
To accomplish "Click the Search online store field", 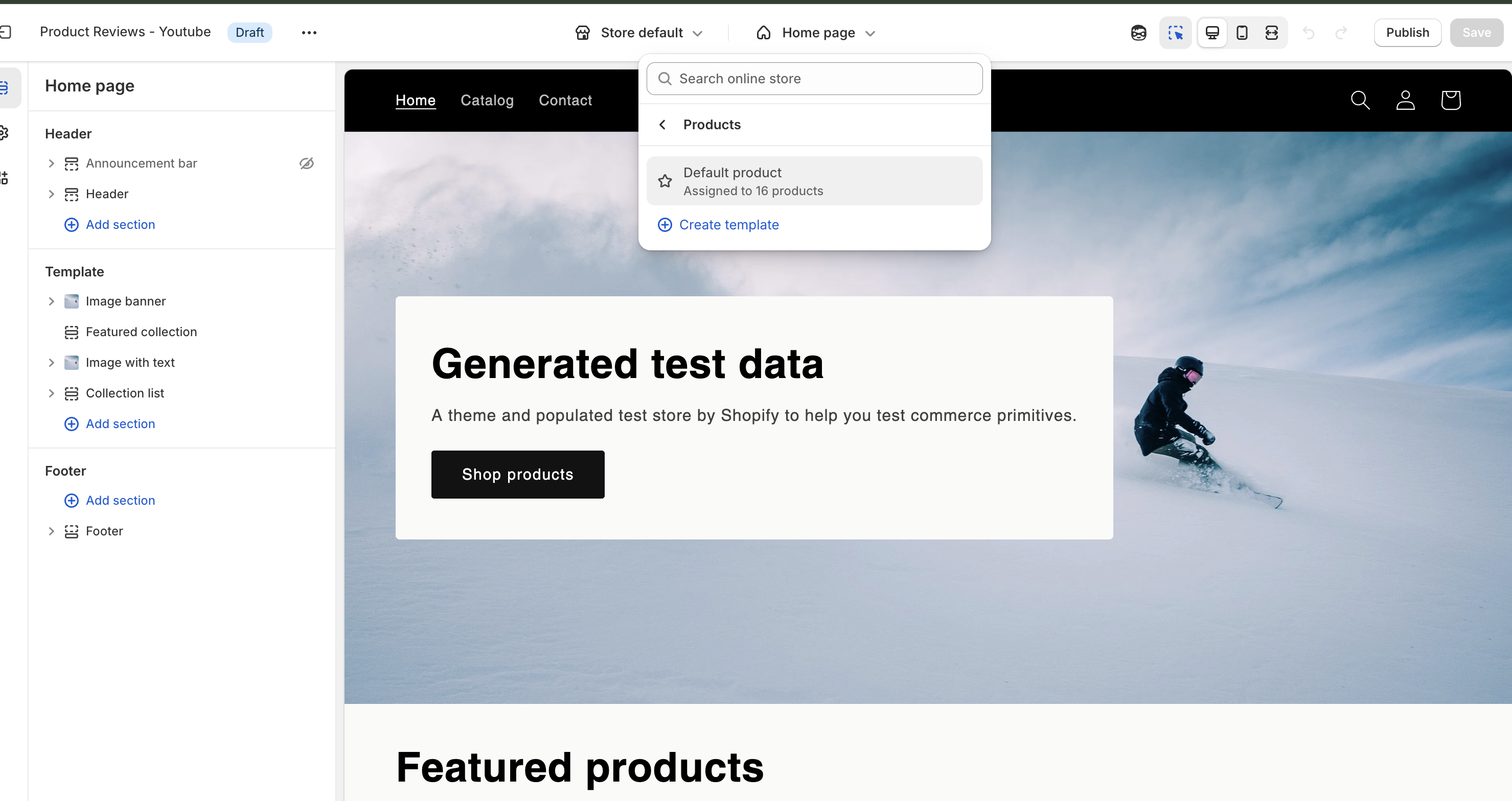I will point(814,79).
